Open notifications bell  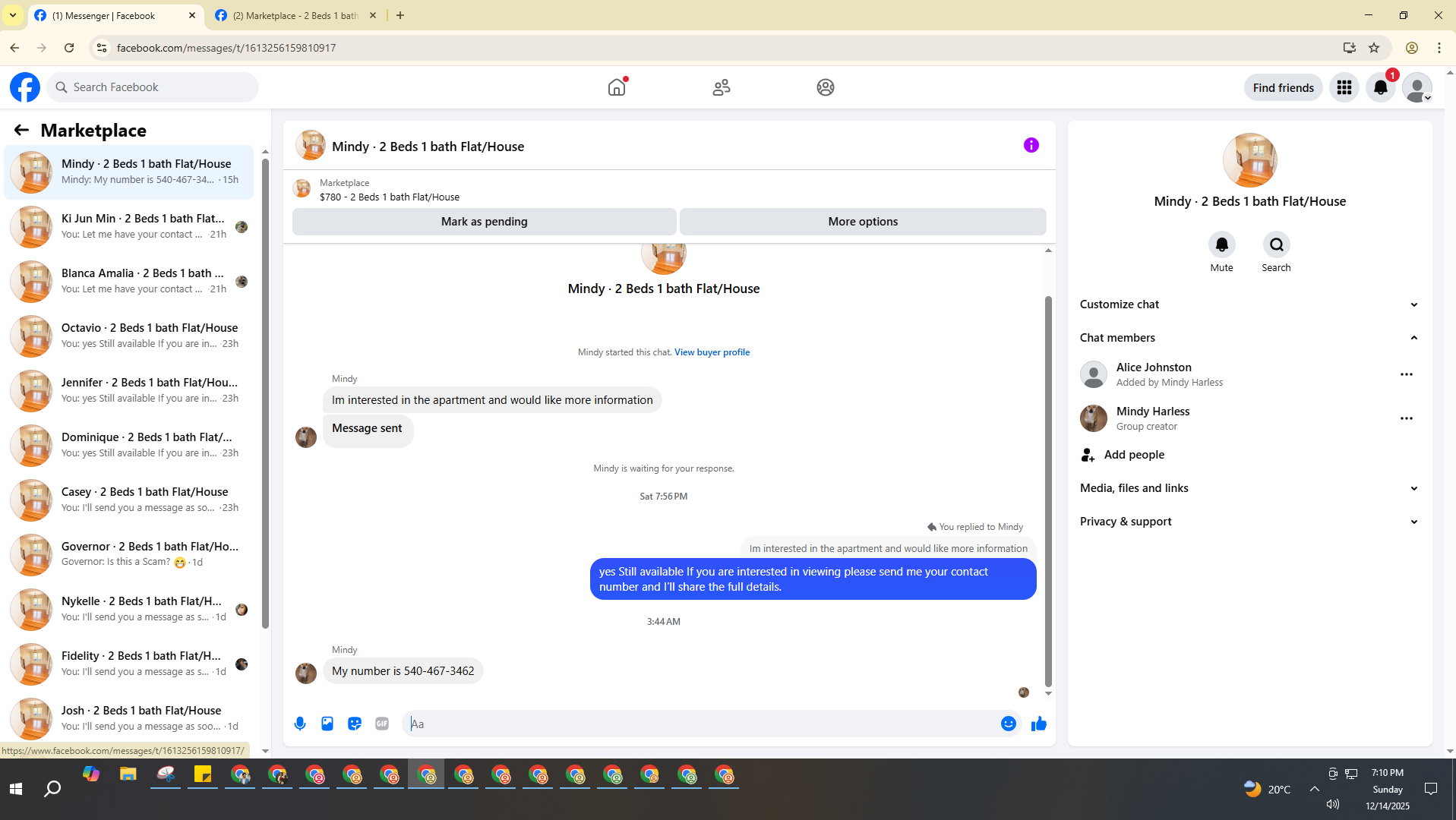[1381, 87]
